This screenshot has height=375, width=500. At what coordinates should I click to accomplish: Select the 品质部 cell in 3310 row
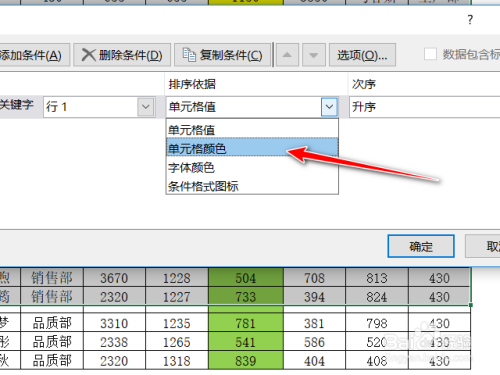point(52,323)
